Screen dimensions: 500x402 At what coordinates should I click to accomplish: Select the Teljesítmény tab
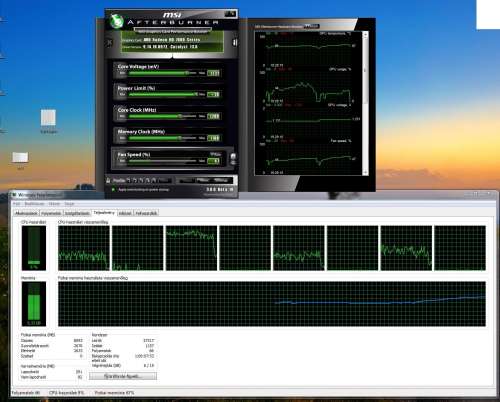[104, 213]
